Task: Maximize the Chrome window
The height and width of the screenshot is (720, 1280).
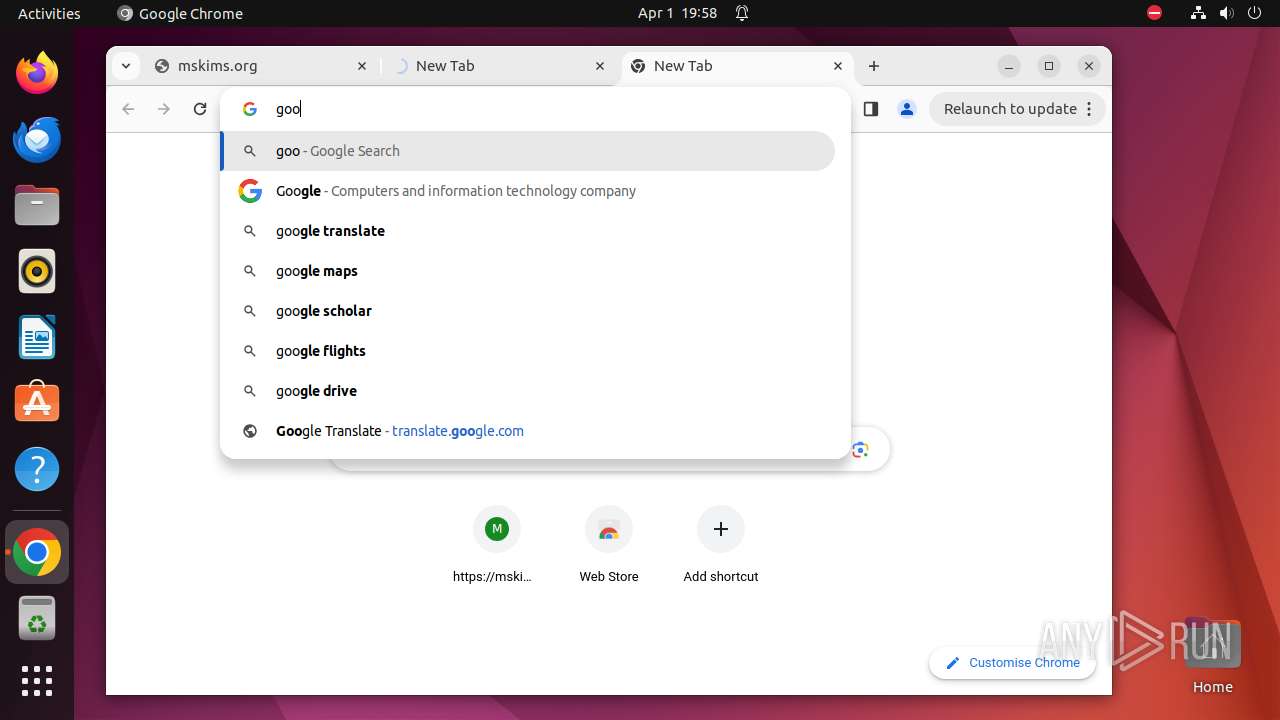Action: point(1049,66)
